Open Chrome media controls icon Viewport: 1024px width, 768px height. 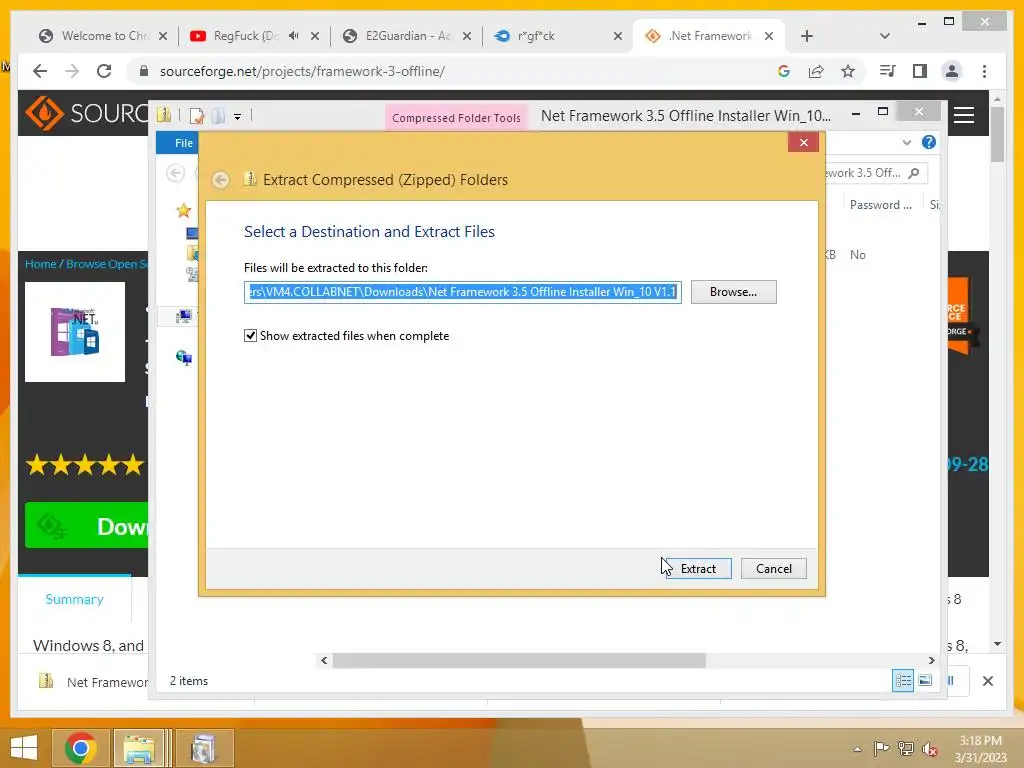(888, 71)
